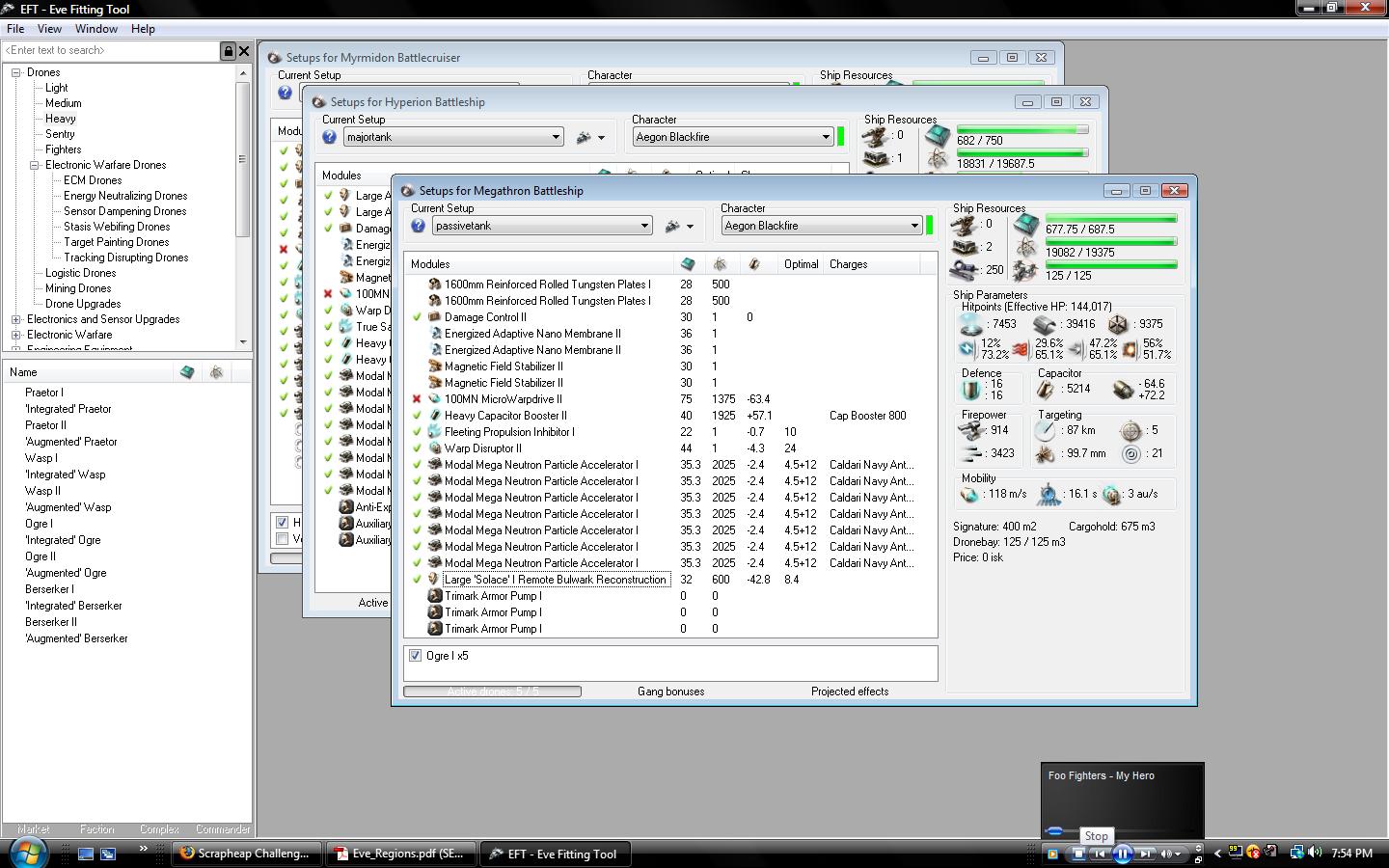This screenshot has height=868, width=1389.
Task: Toggle the Ogre I x5 drone checkbox
Action: click(416, 656)
